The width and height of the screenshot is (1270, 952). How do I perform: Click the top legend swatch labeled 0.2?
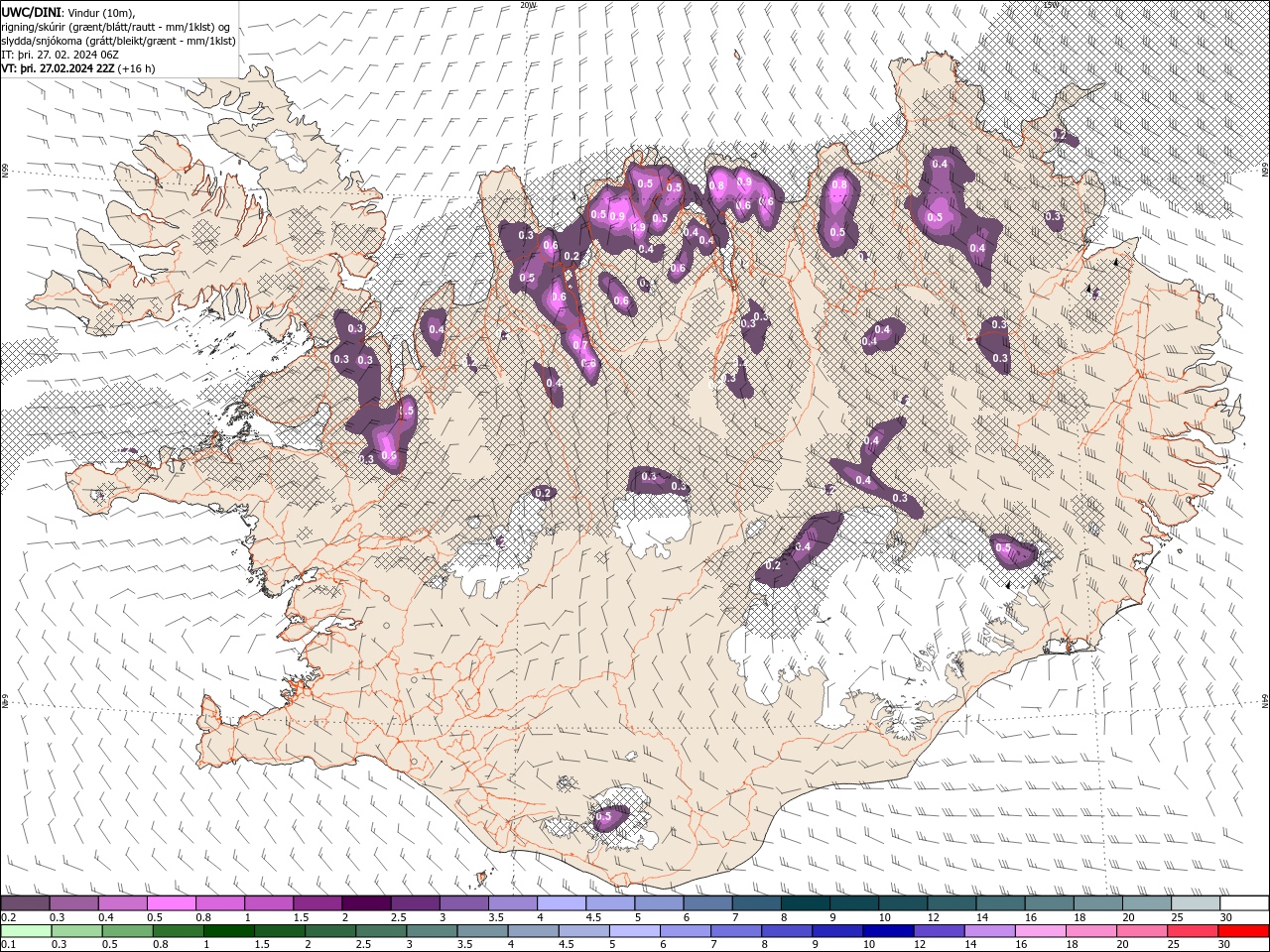click(25, 903)
